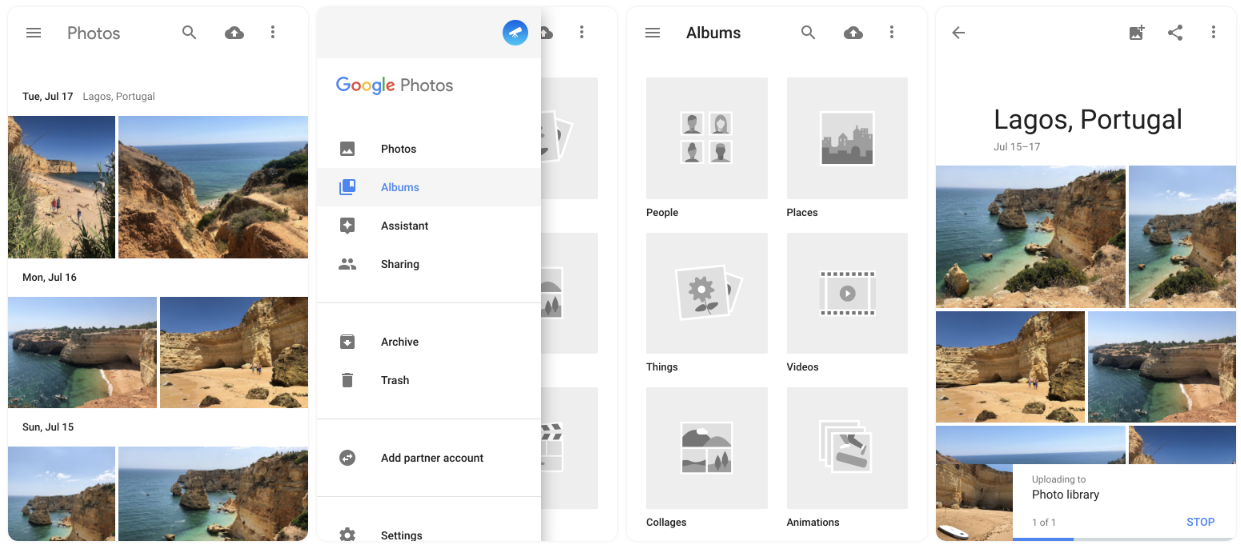Click the Tue, Jul 17 date header

click(x=48, y=97)
